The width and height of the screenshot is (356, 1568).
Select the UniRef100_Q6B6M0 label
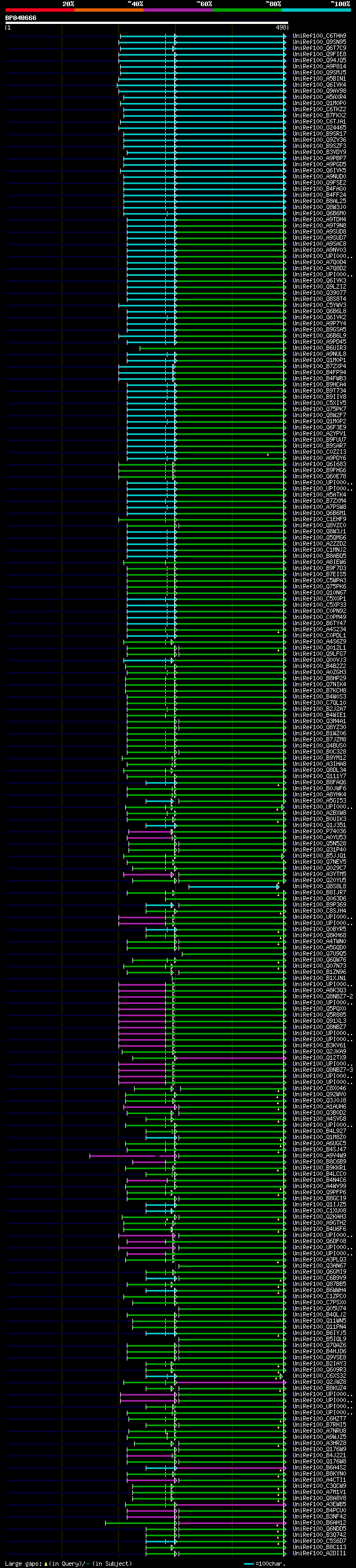click(x=319, y=213)
